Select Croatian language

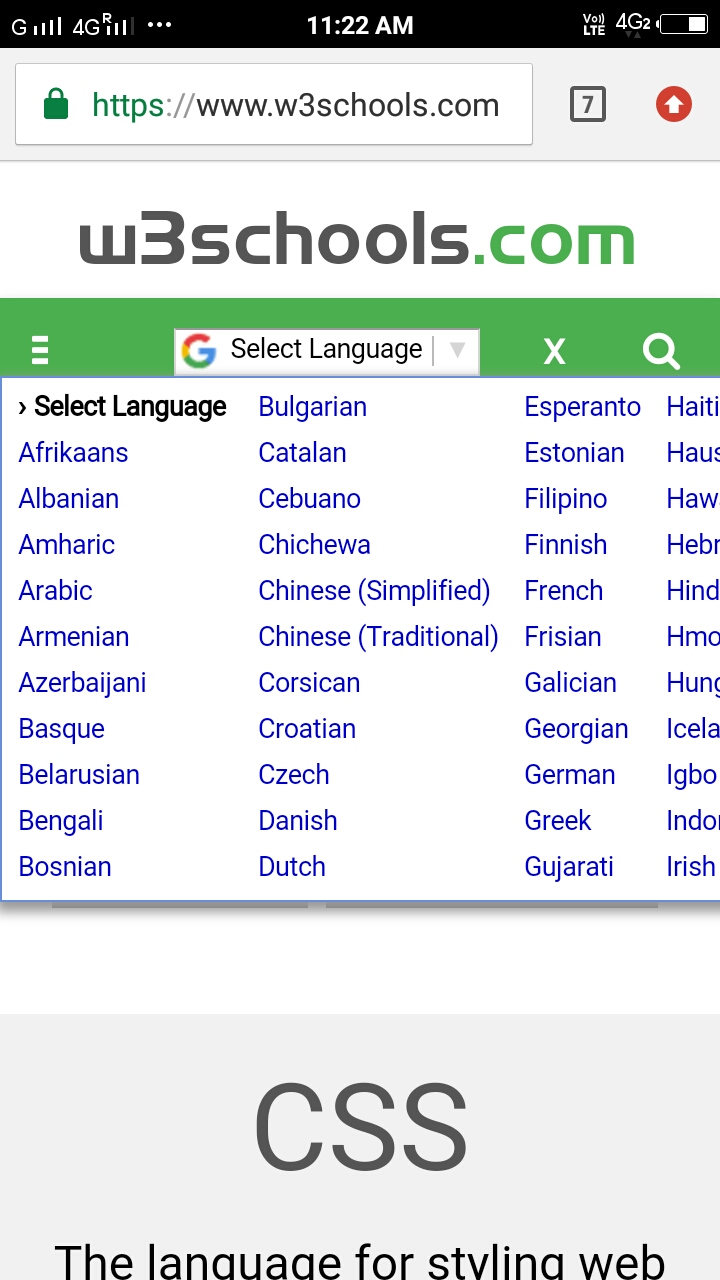tap(307, 729)
